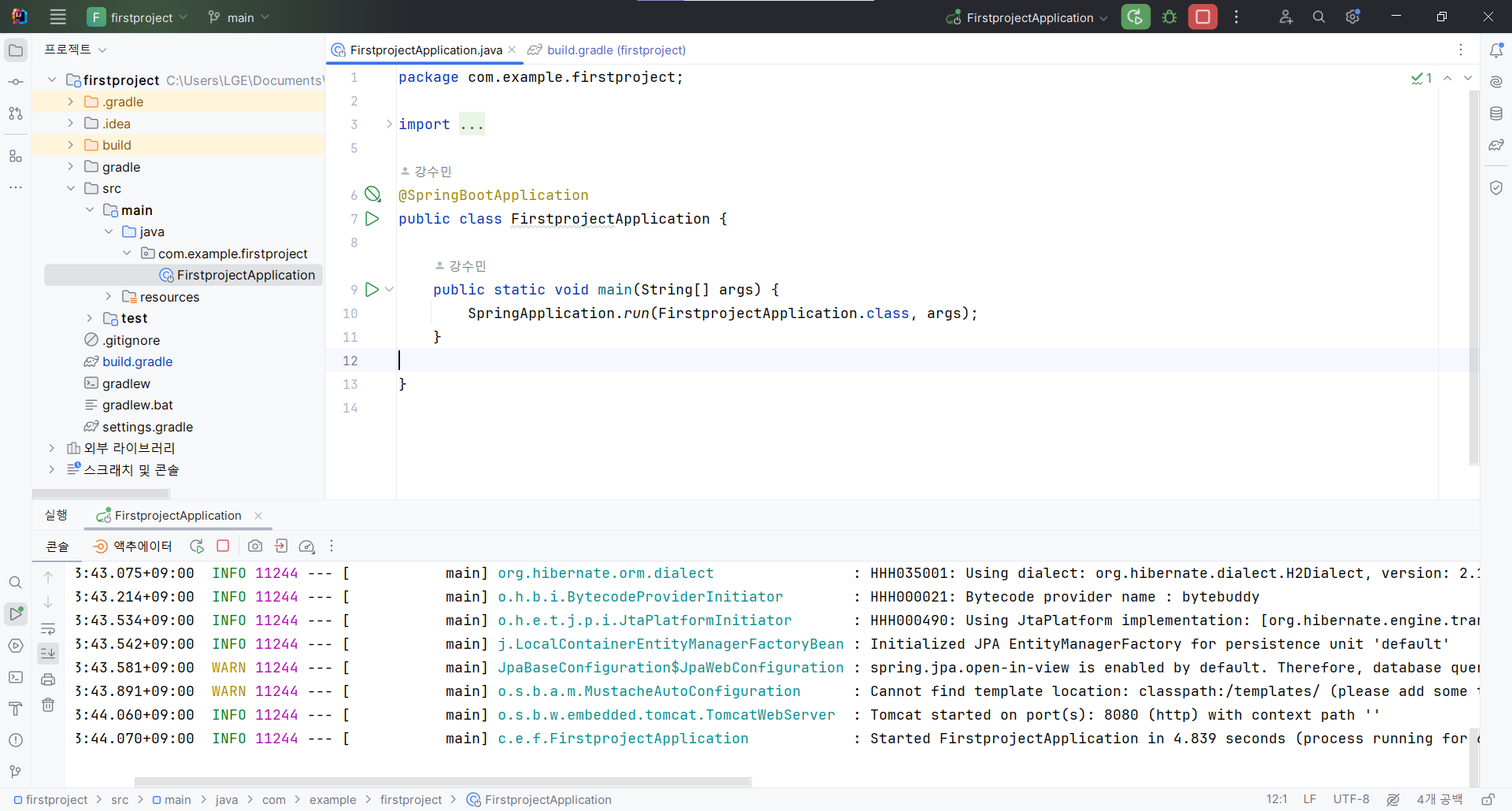Open Find tool window magnifier in left bar
The height and width of the screenshot is (811, 1512).
pos(16,583)
